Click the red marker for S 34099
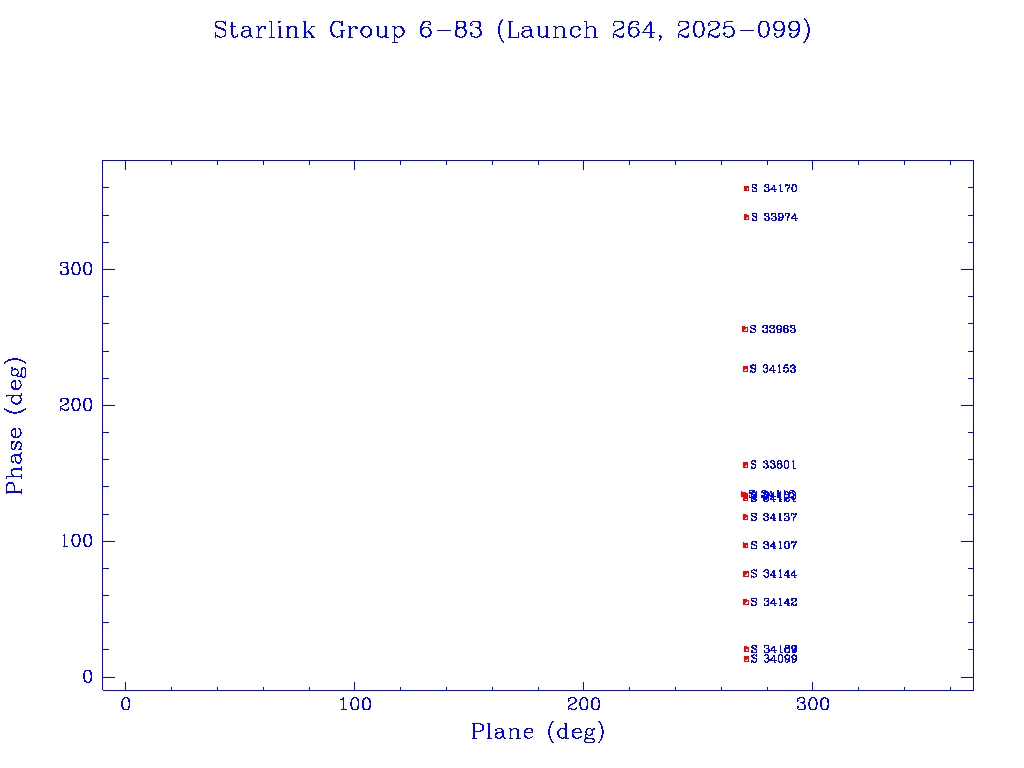This screenshot has width=1024, height=768. (x=746, y=660)
